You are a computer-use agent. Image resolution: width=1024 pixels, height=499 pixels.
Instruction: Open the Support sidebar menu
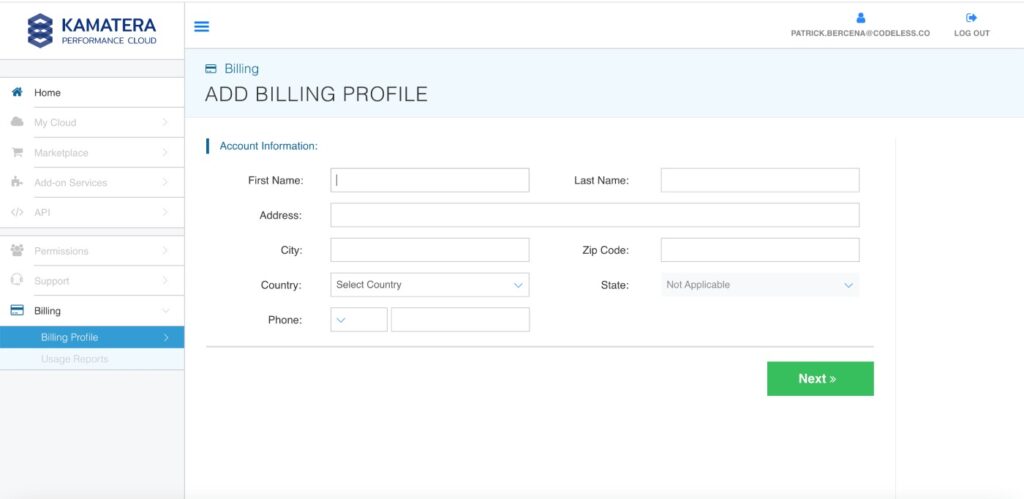(91, 281)
